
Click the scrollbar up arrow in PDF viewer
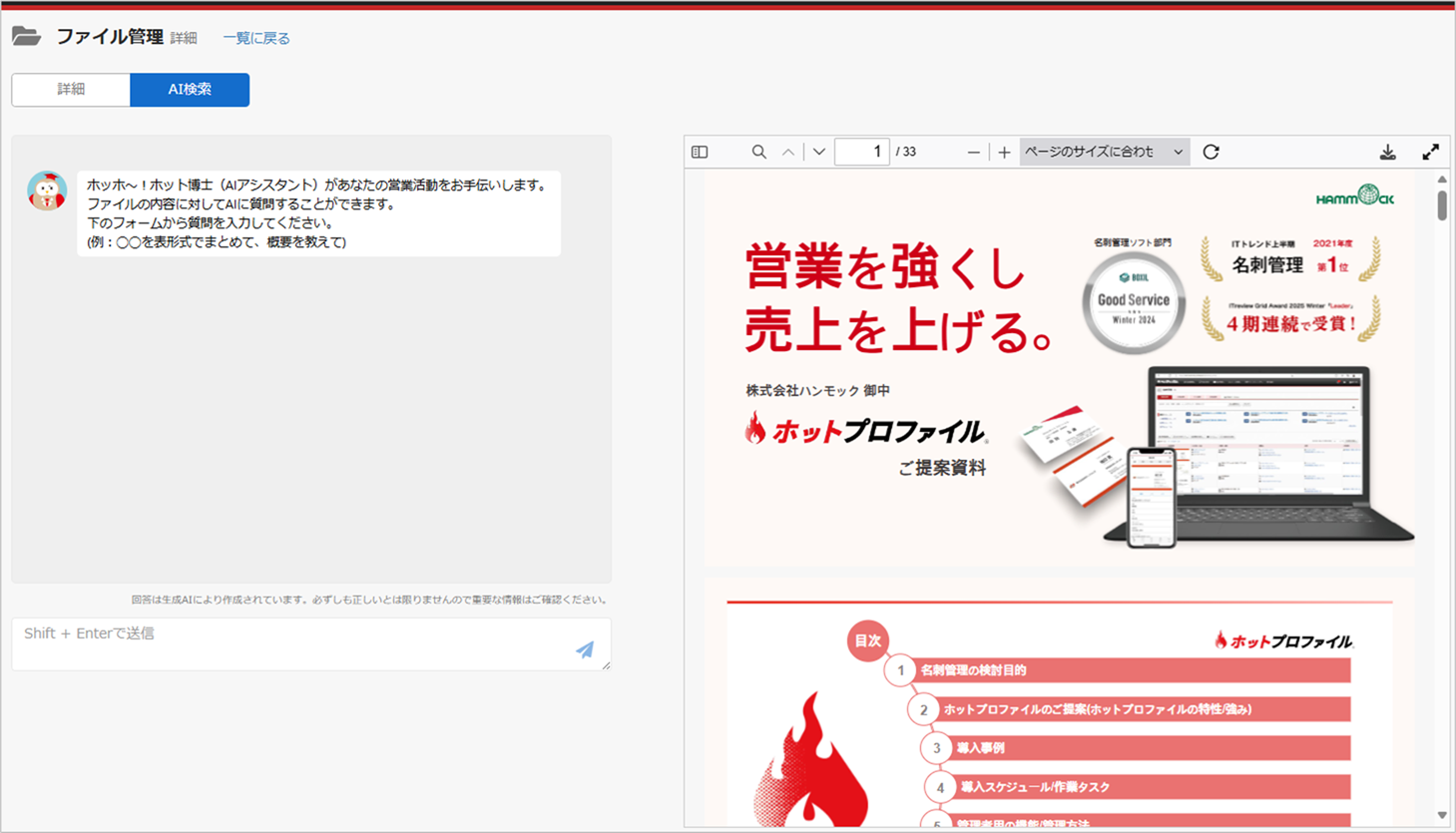coord(1442,180)
